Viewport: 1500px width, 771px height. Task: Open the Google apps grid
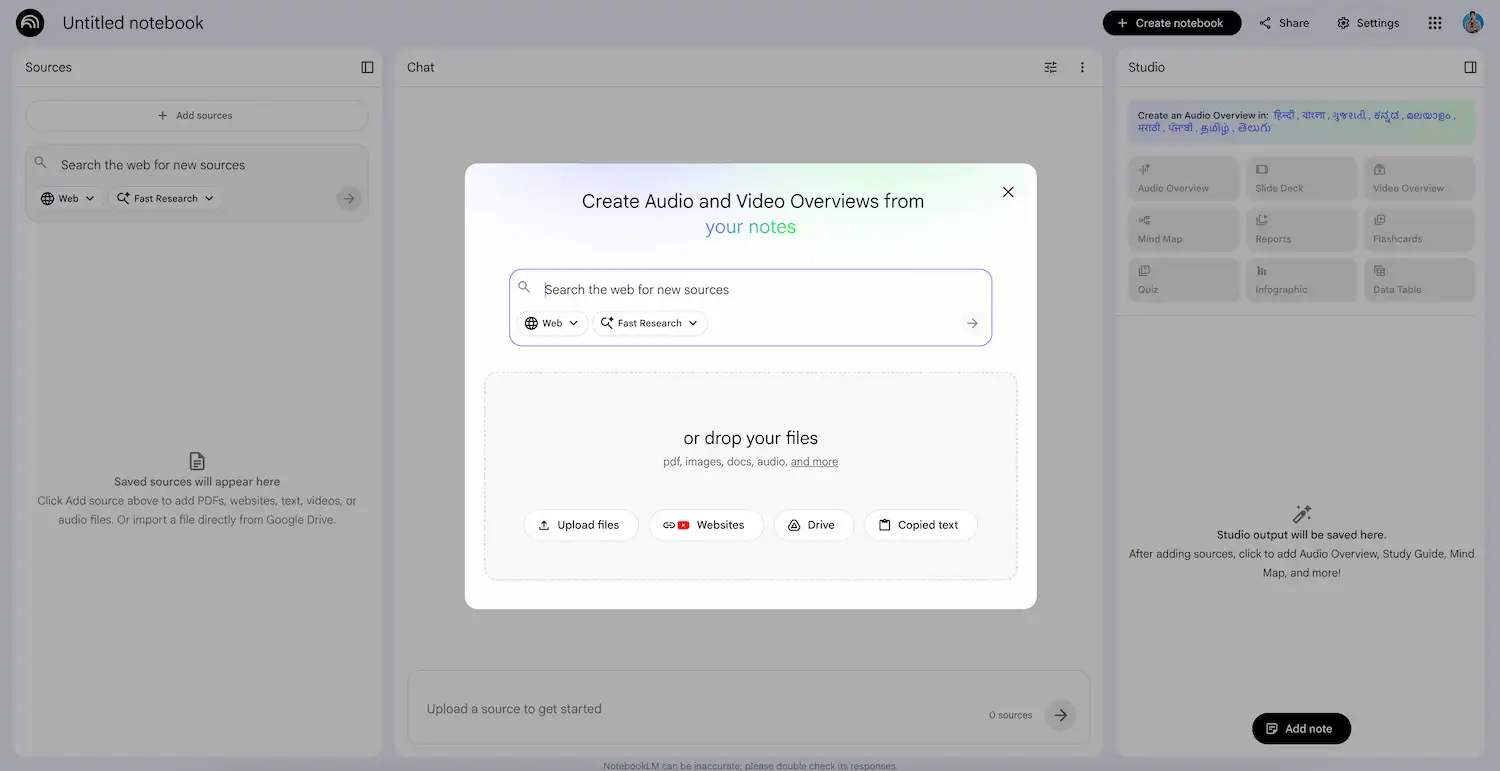[1435, 23]
